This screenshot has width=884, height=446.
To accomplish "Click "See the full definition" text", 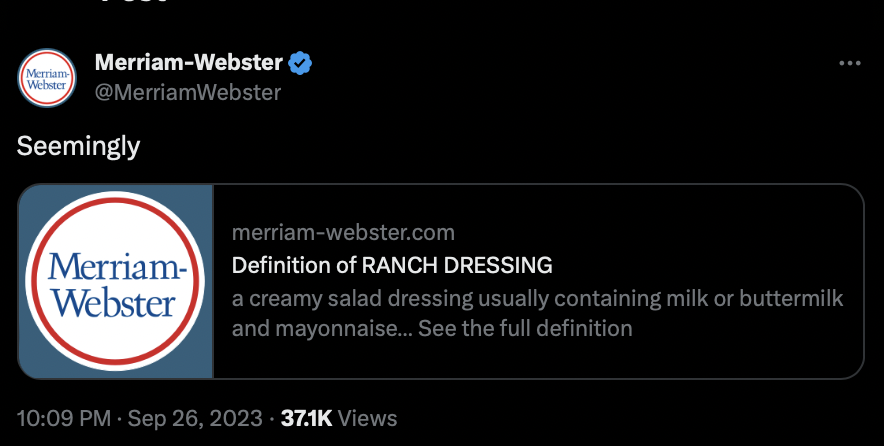I will tap(525, 328).
